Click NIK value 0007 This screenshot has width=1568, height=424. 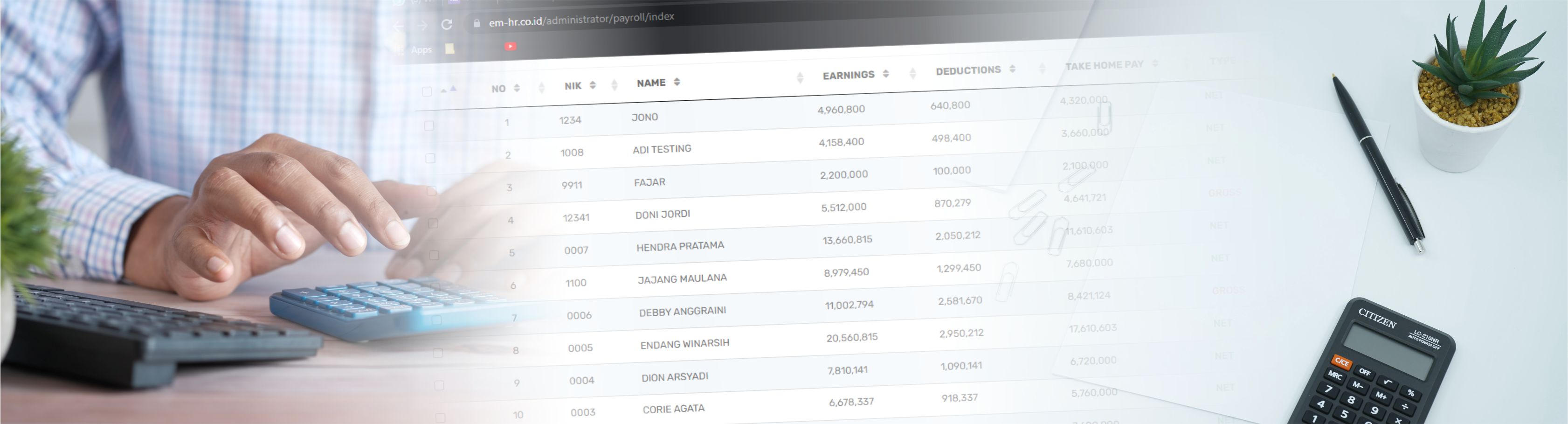tap(576, 250)
